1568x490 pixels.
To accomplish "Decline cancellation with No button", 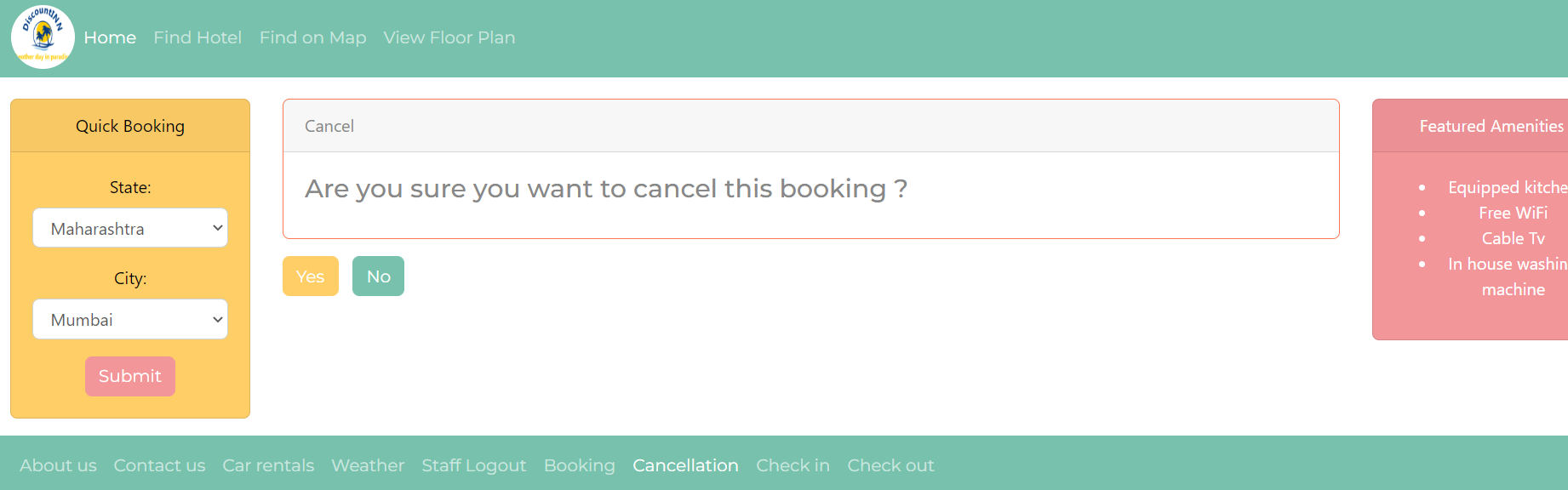I will tap(378, 276).
